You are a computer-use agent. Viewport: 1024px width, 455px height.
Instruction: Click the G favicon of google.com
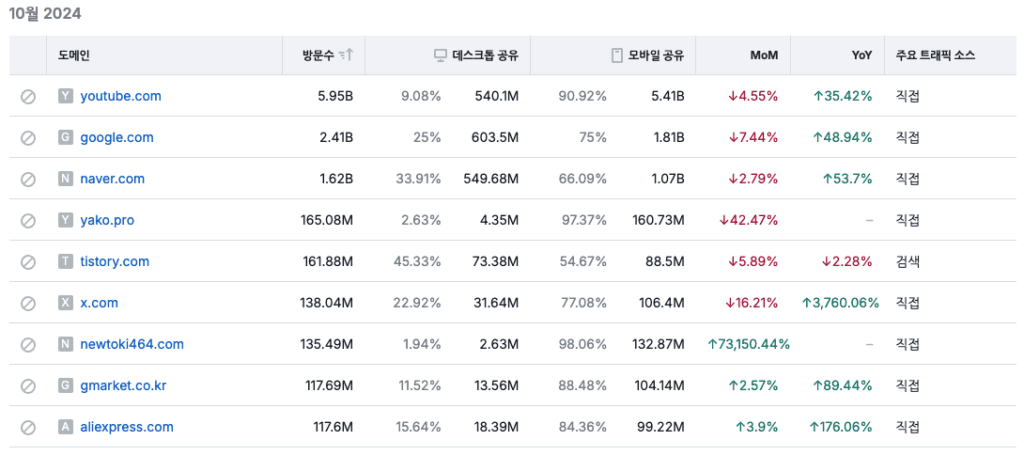click(x=65, y=138)
